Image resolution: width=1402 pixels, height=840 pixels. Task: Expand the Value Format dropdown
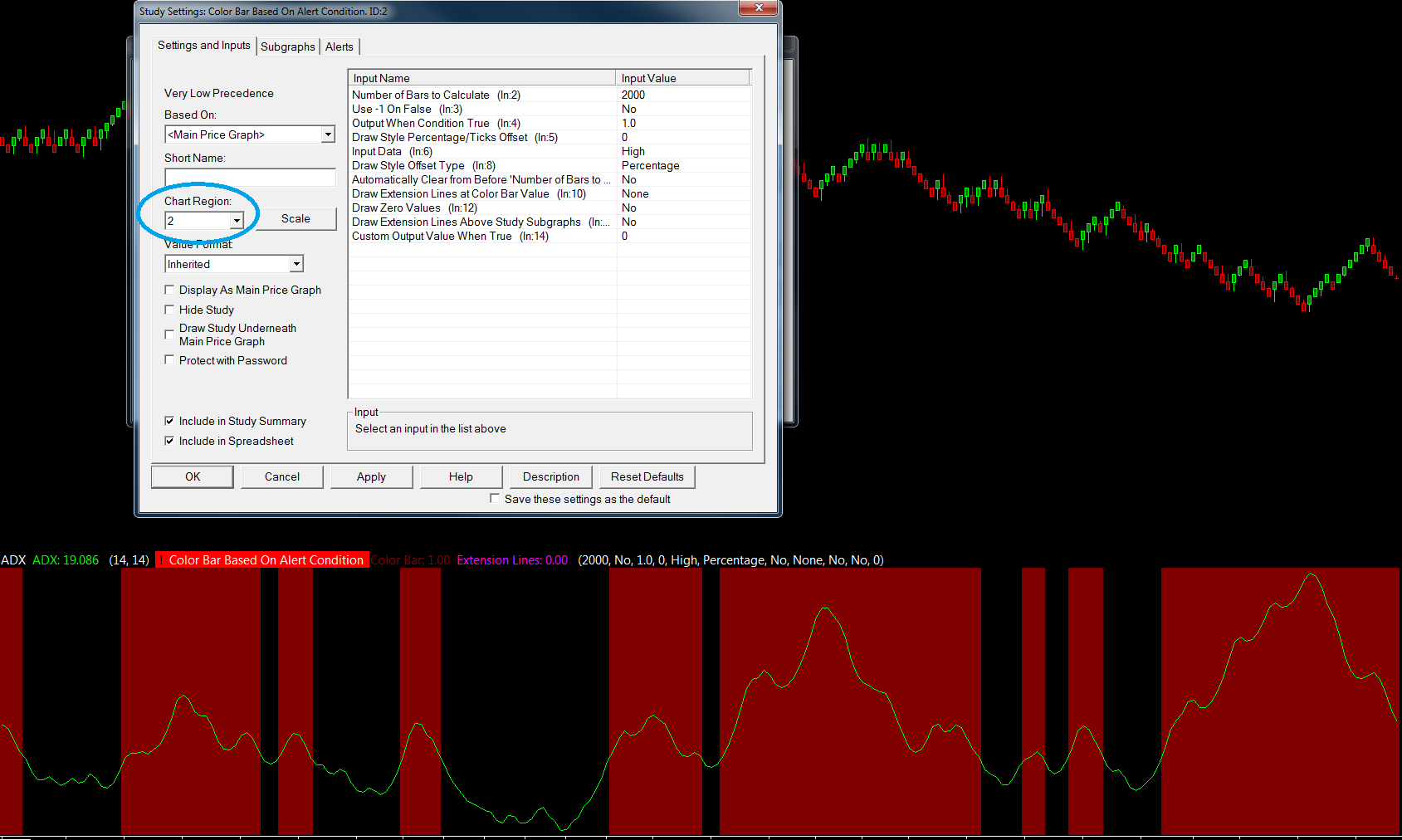click(296, 264)
